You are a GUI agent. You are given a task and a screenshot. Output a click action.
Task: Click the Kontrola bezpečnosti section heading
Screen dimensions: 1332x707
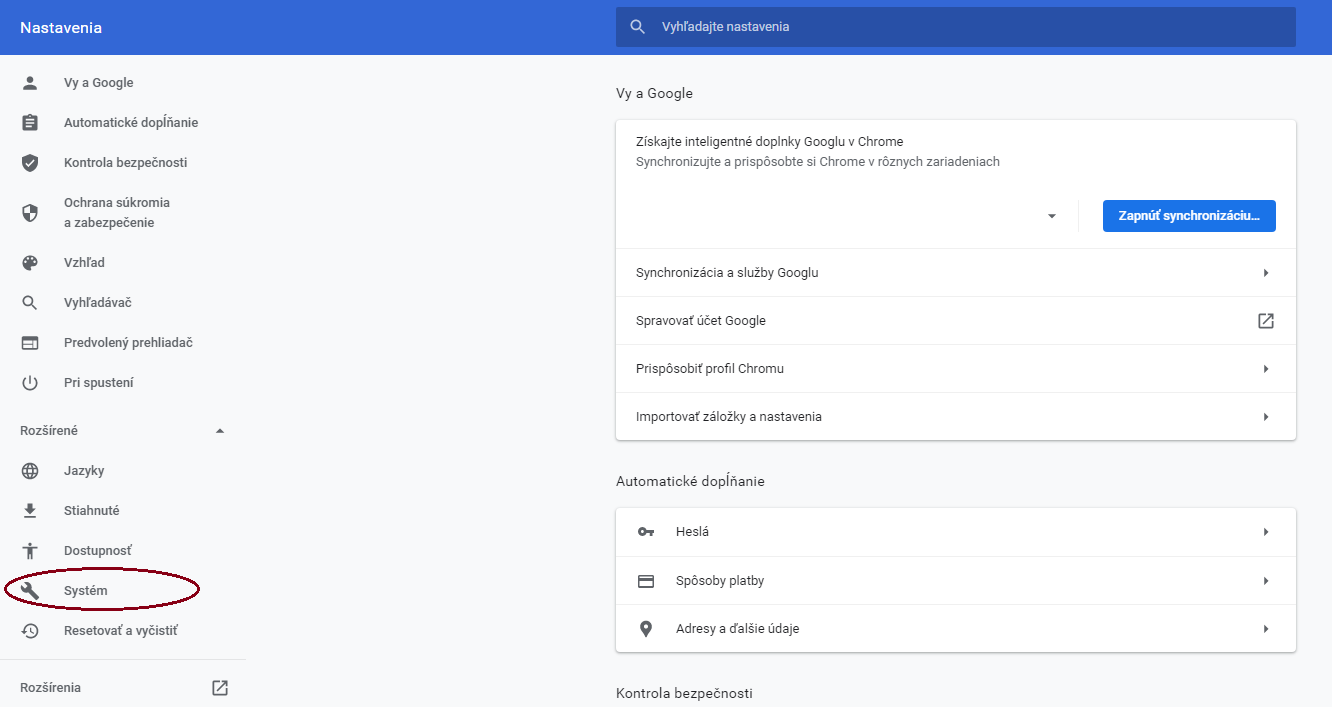pyautogui.click(x=684, y=693)
